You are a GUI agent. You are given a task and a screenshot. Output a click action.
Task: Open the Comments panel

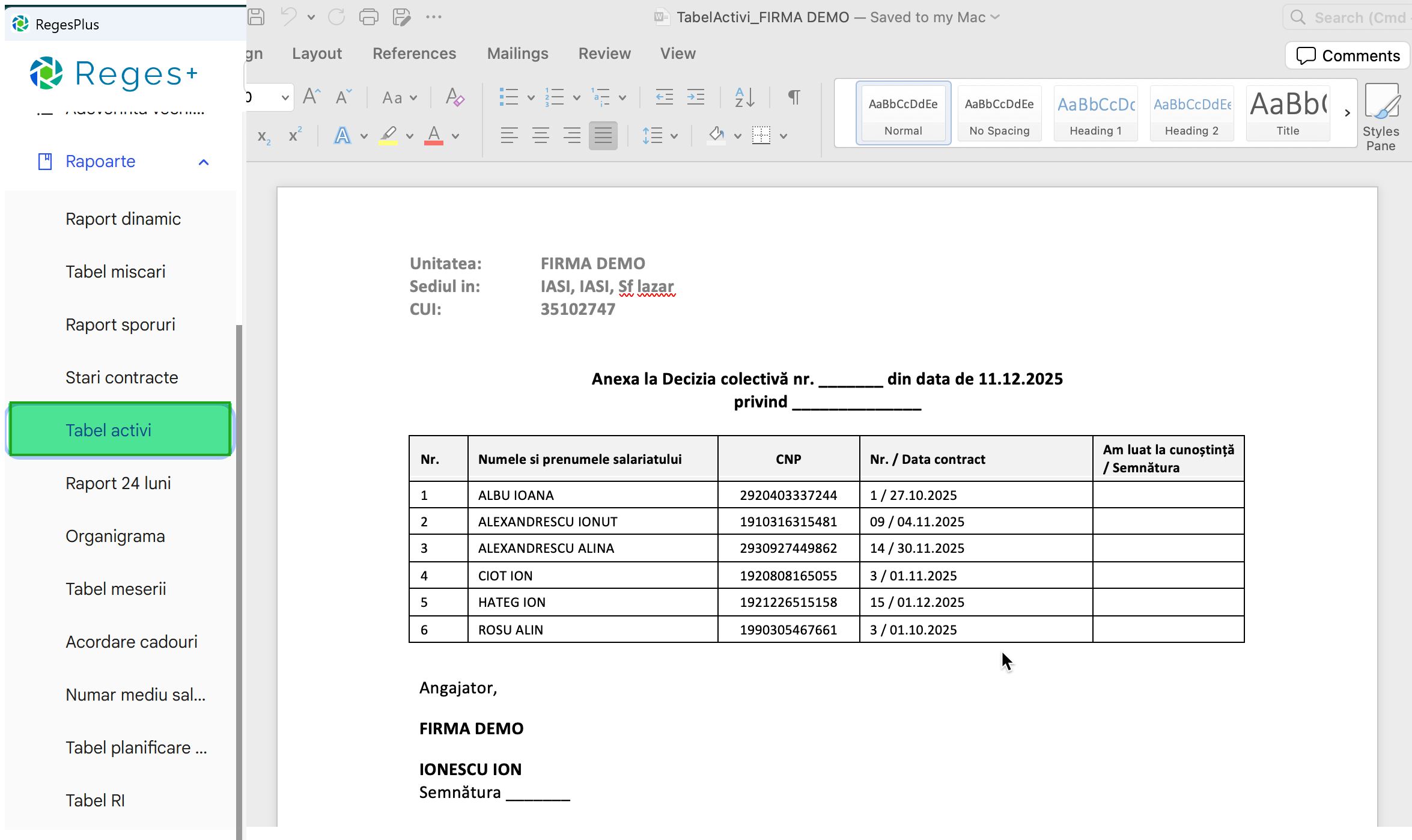click(1347, 55)
